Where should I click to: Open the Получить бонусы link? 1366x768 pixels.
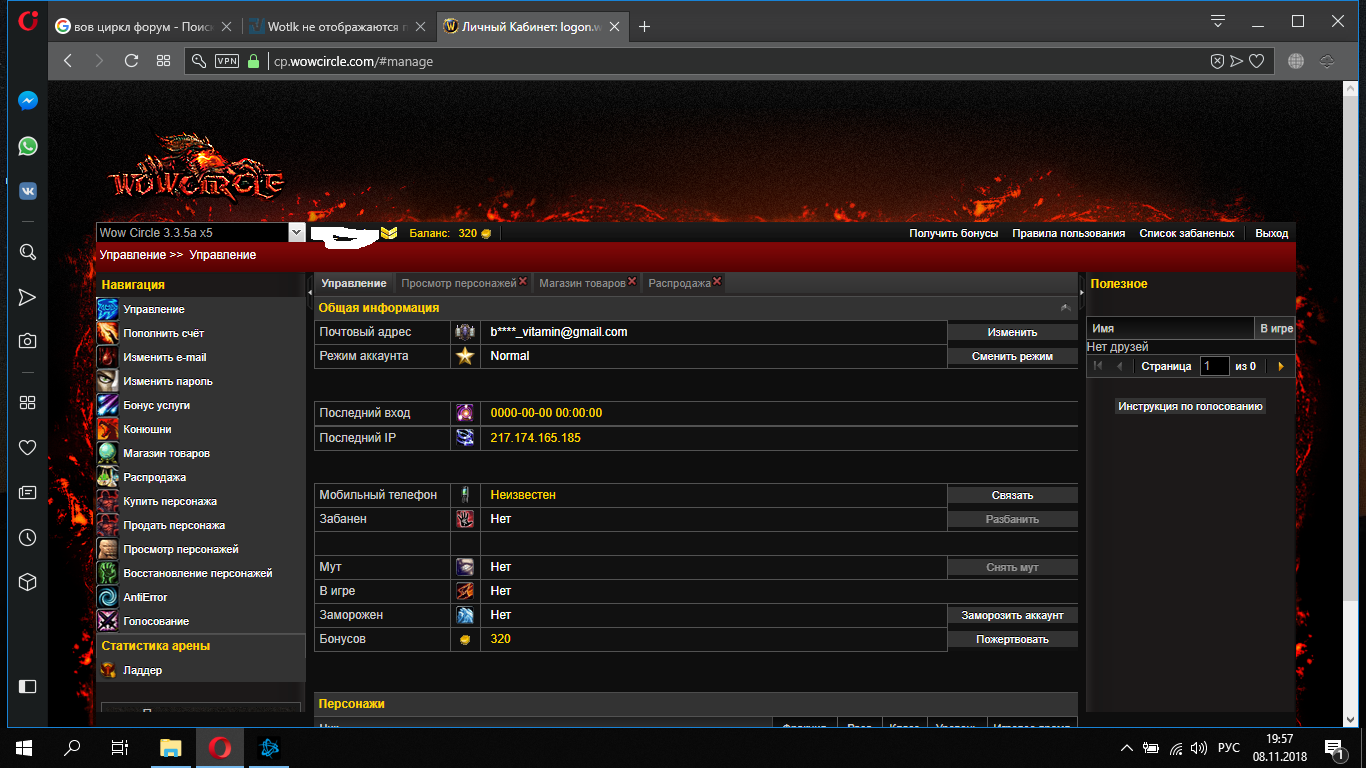953,233
